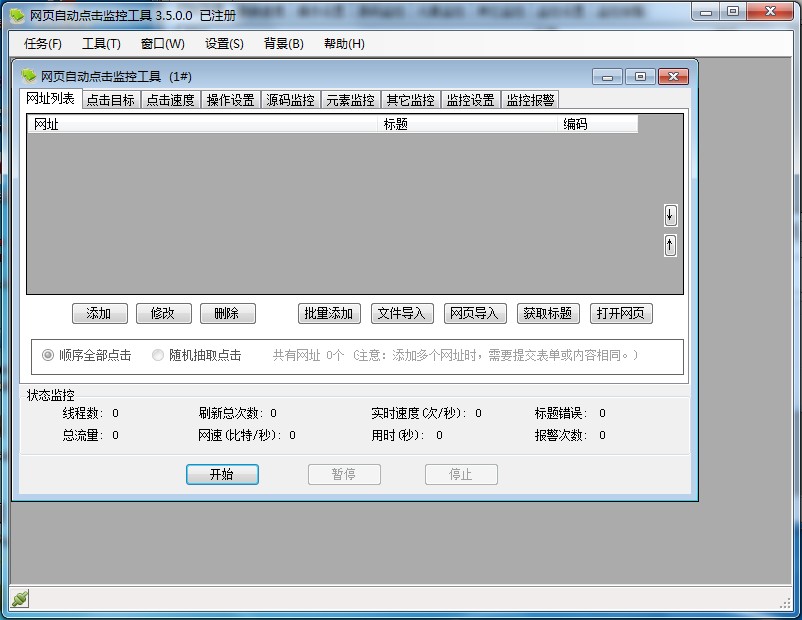
Task: Open the 设置(S) menu
Action: click(x=224, y=44)
